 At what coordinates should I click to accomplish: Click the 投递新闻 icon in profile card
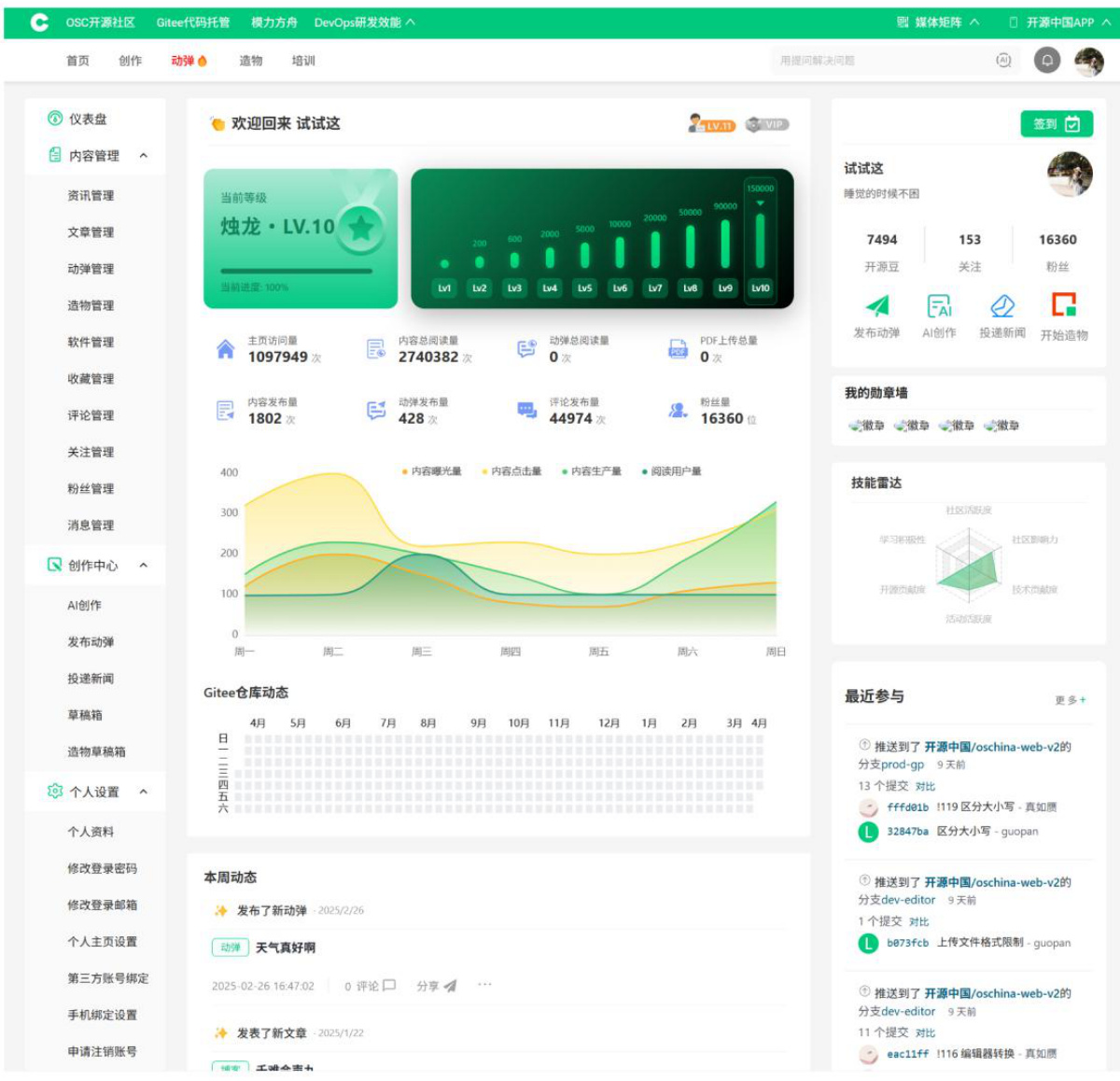[x=1002, y=305]
